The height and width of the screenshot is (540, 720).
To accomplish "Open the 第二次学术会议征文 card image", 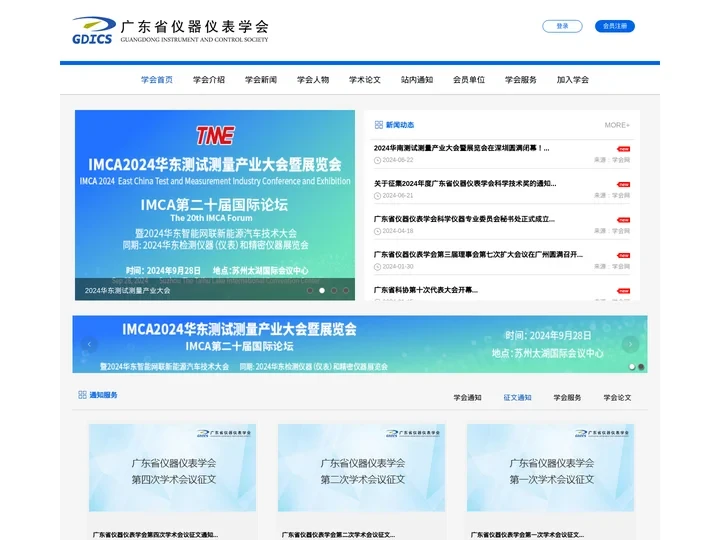I will pyautogui.click(x=361, y=467).
